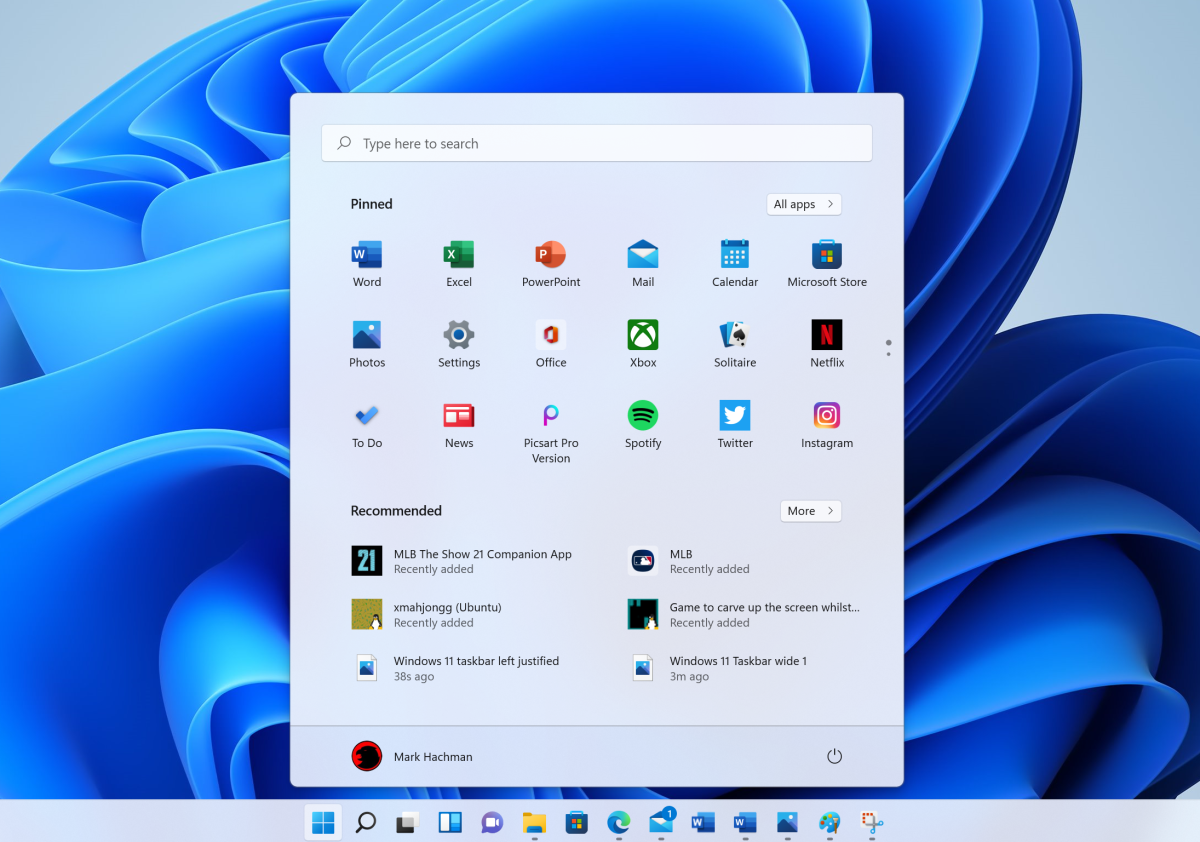Expand the All apps list
Viewport: 1200px width, 842px height.
pos(803,204)
